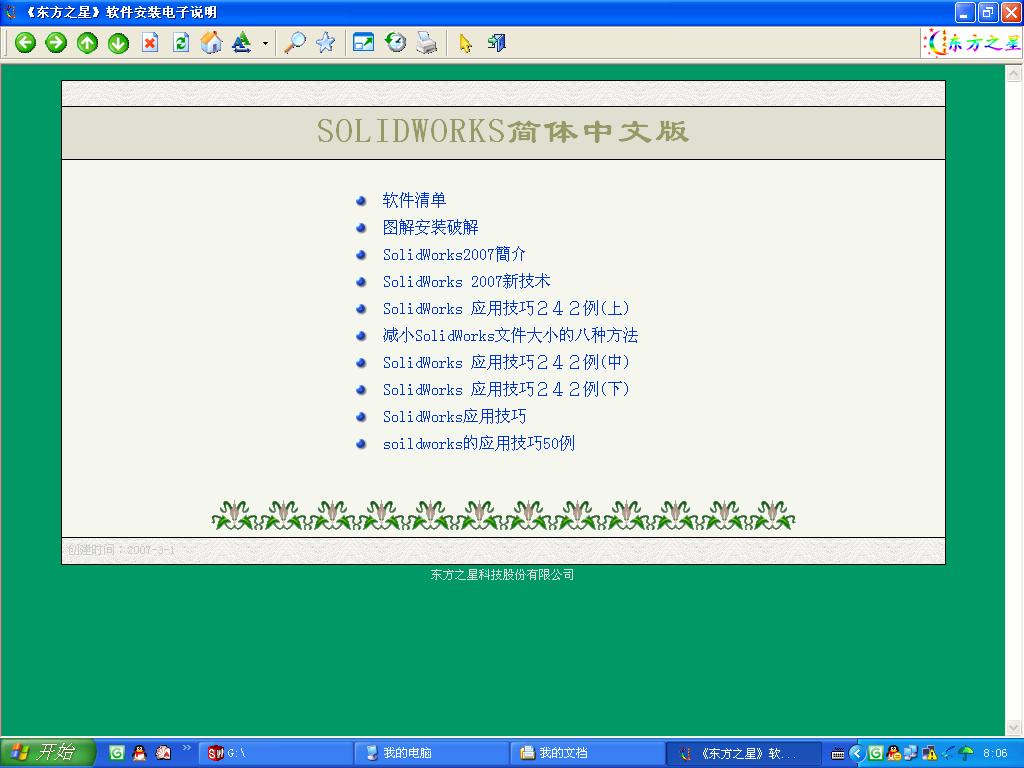This screenshot has height=768, width=1024.
Task: Switch to the G:\ taskbar window
Action: [274, 753]
